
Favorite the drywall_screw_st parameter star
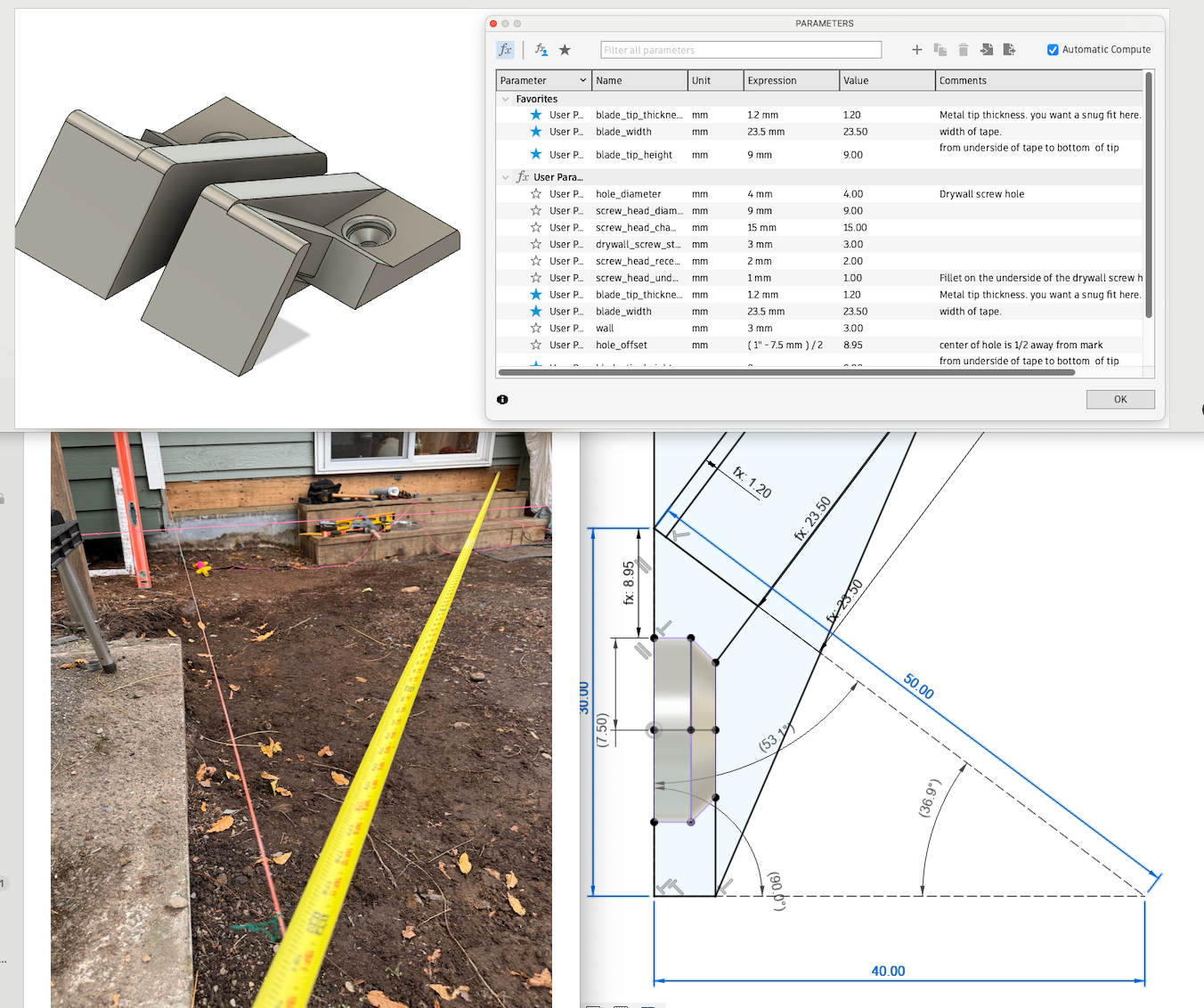tap(536, 244)
